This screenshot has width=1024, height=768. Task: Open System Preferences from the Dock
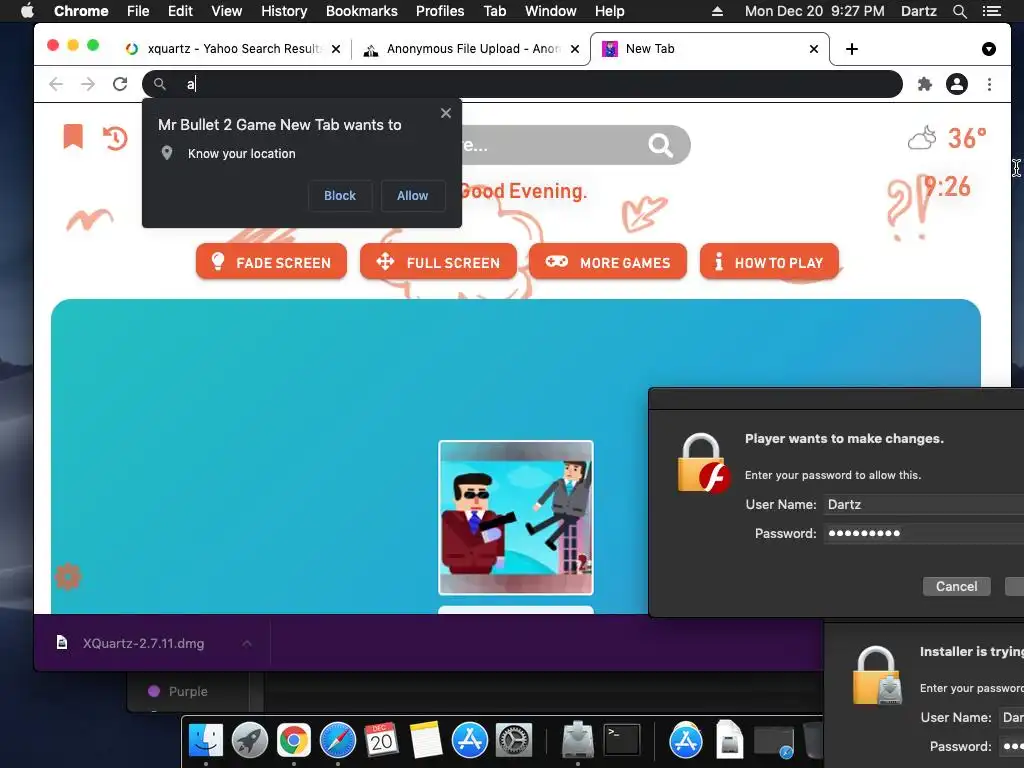pos(514,741)
